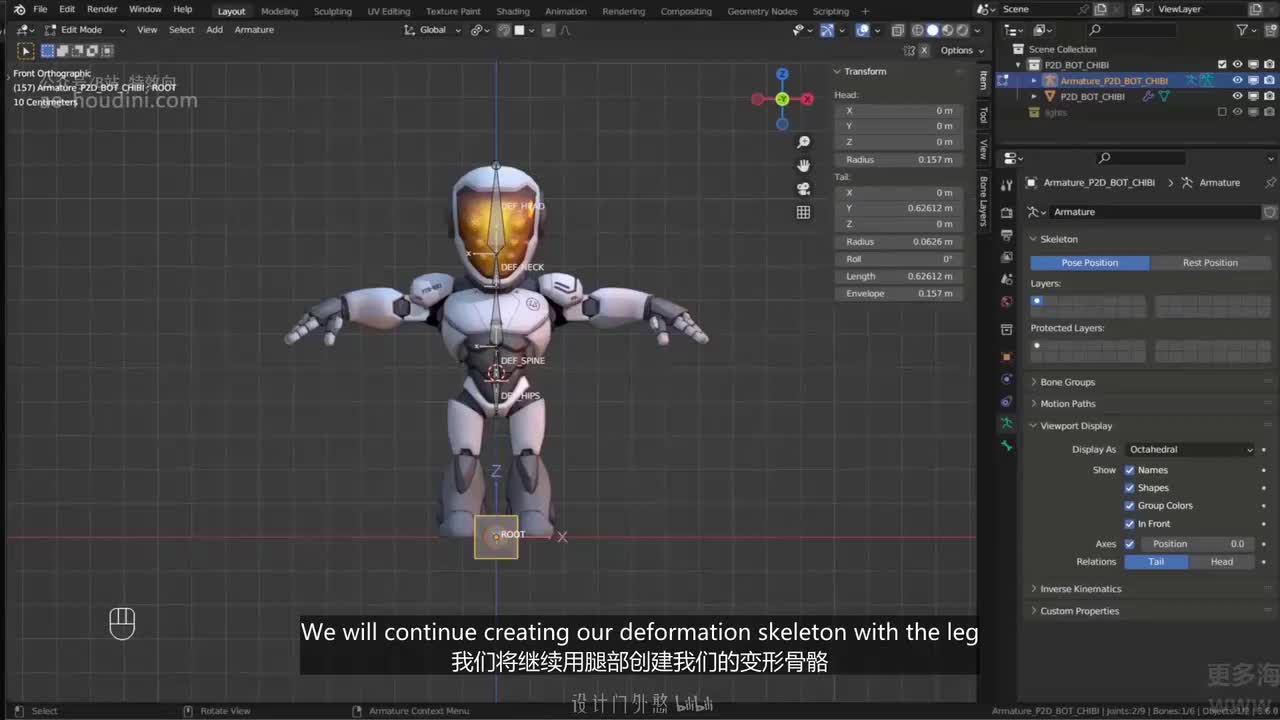Expand the Motion Paths panel

(x=1067, y=404)
